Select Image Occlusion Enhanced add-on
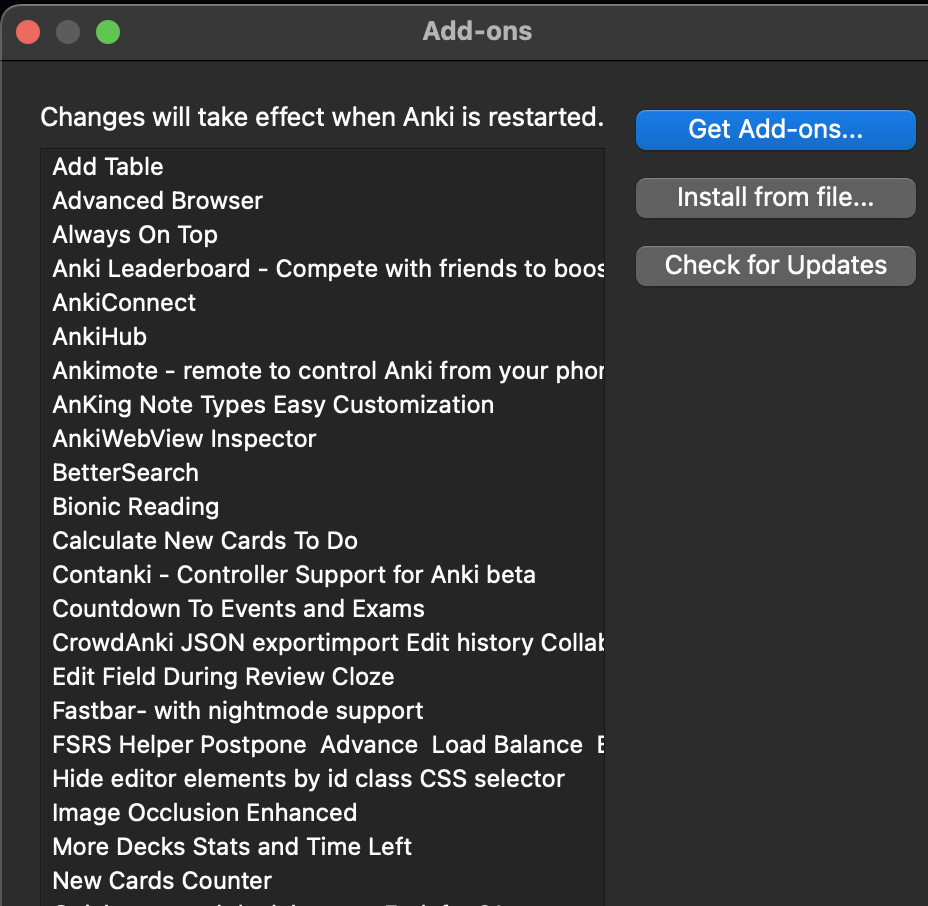The height and width of the screenshot is (906, 928). 204,813
